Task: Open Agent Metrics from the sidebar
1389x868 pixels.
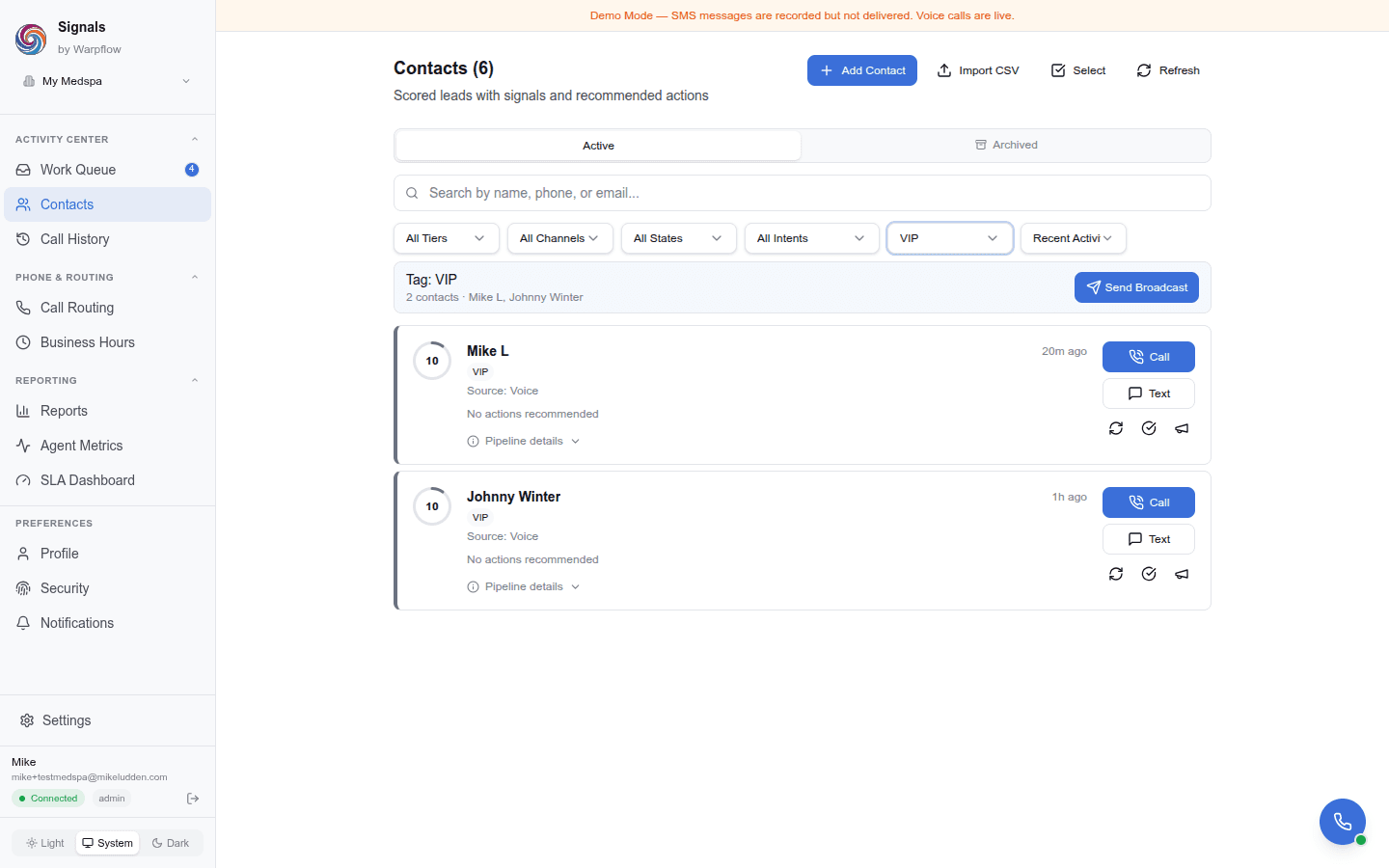Action: pos(80,445)
